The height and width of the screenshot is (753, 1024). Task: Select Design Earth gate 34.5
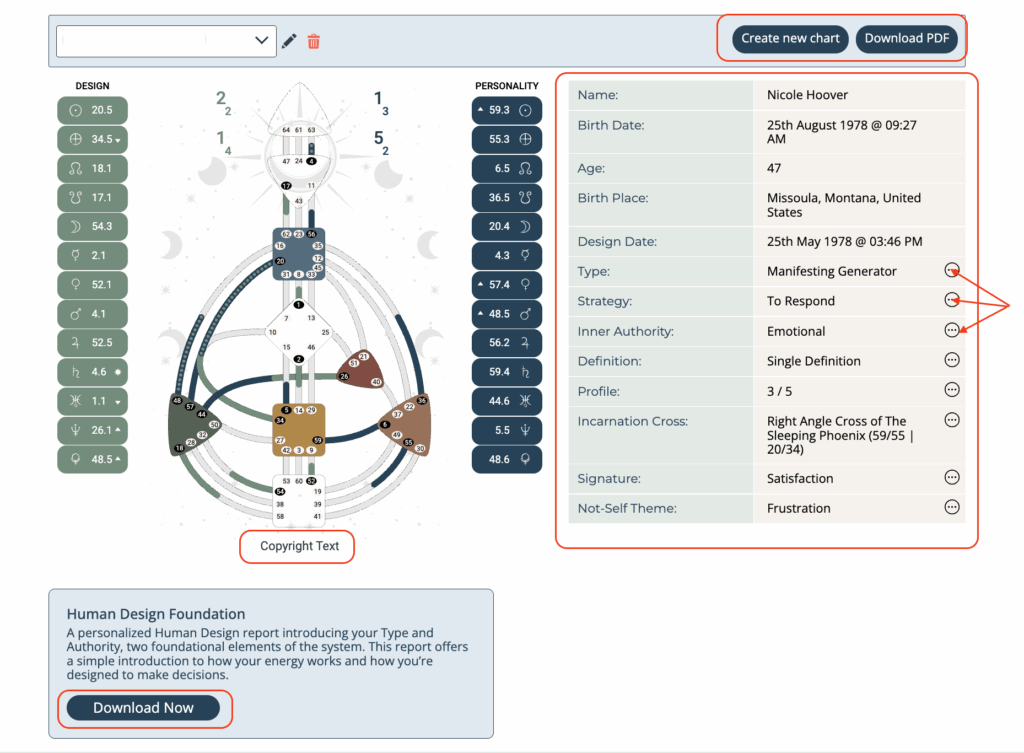click(x=92, y=139)
